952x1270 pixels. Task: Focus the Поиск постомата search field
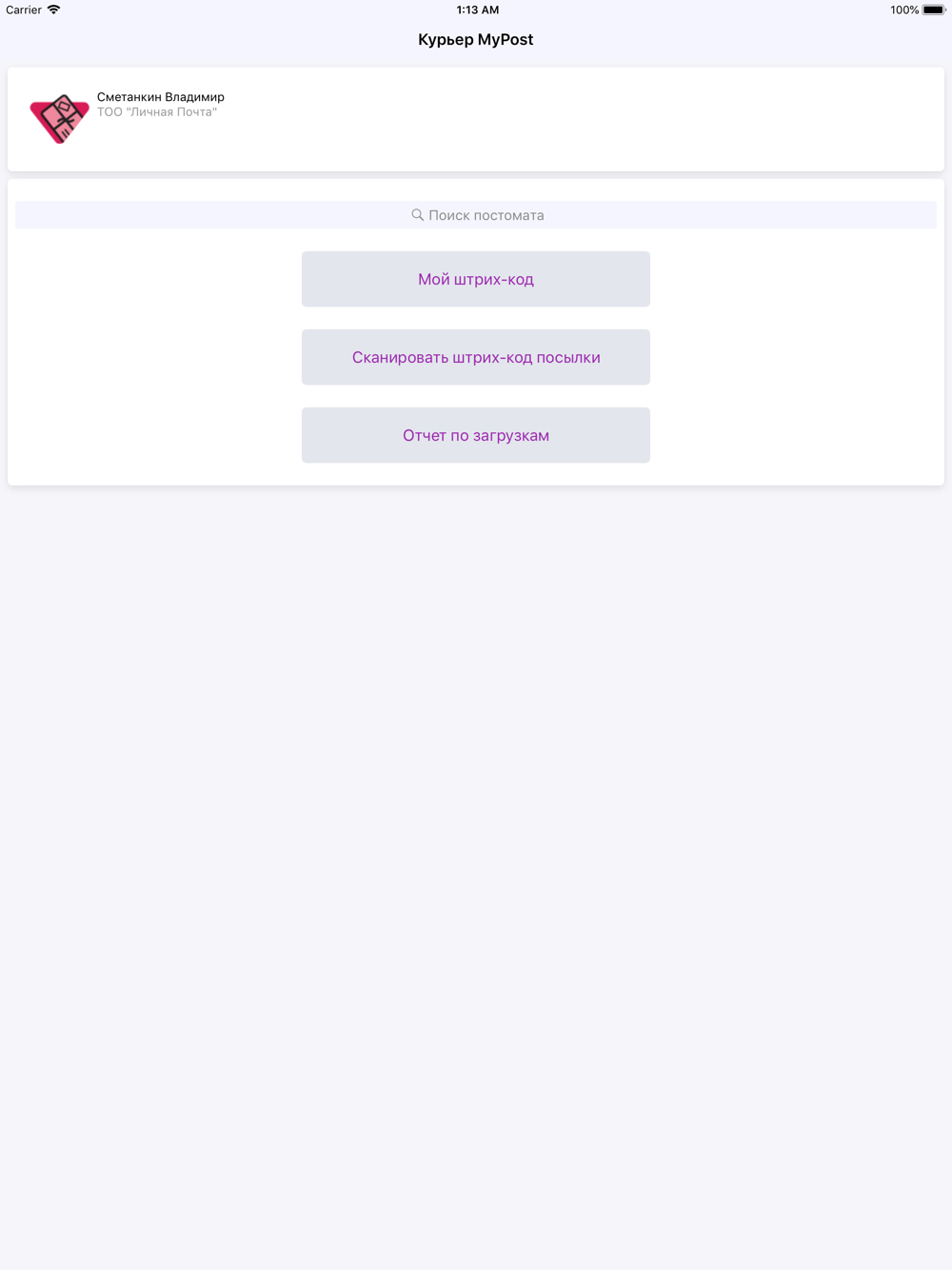pos(476,215)
